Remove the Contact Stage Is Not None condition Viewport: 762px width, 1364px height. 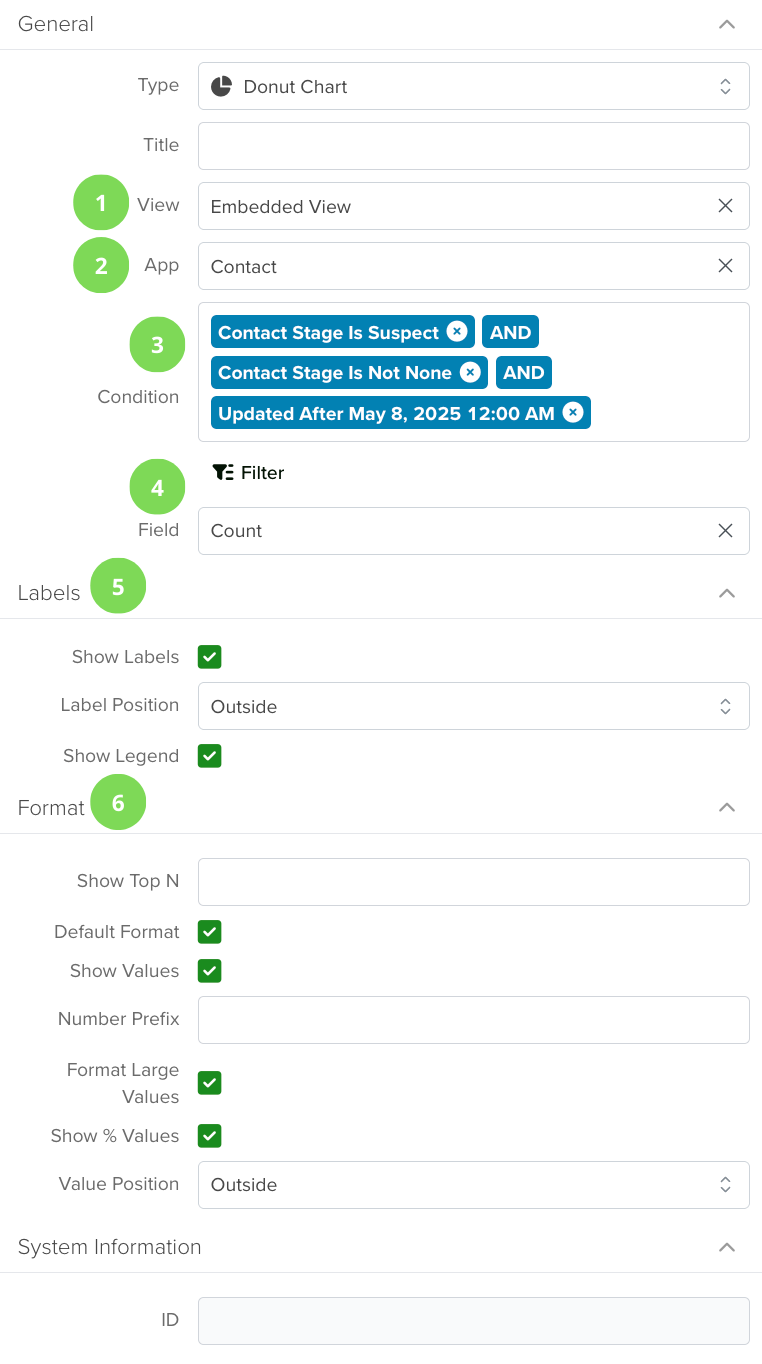tap(470, 372)
